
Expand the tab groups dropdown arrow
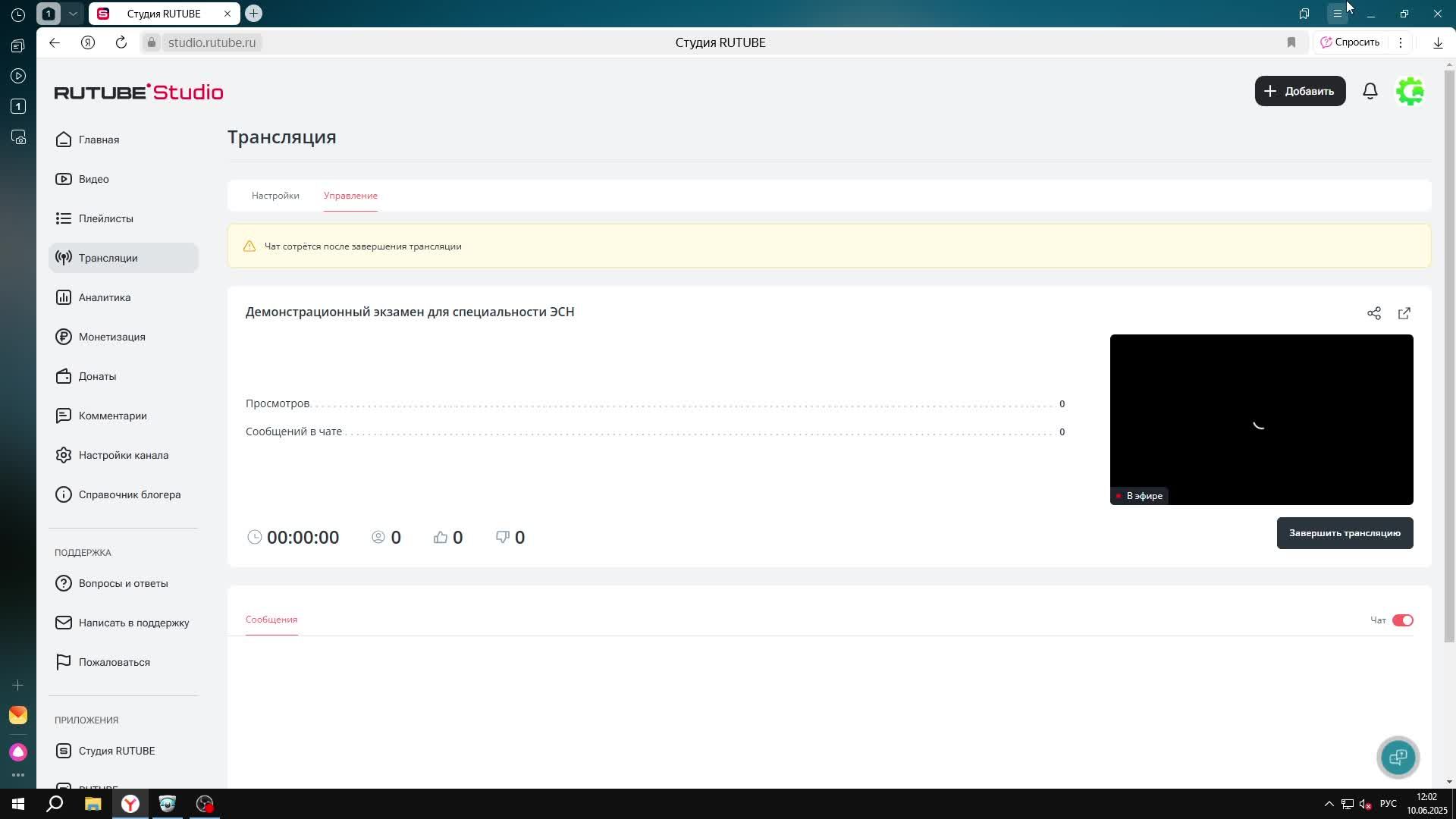point(73,14)
